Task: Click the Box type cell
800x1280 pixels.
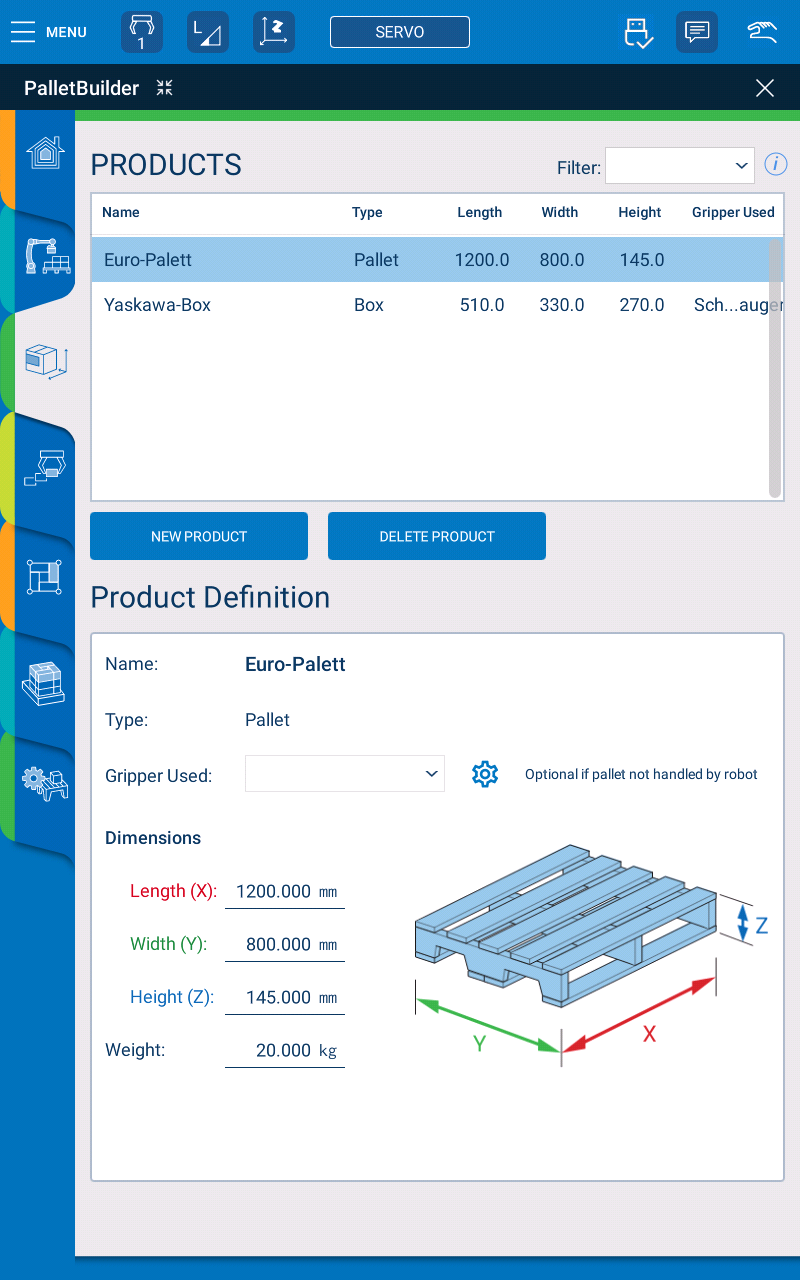Action: (x=369, y=305)
